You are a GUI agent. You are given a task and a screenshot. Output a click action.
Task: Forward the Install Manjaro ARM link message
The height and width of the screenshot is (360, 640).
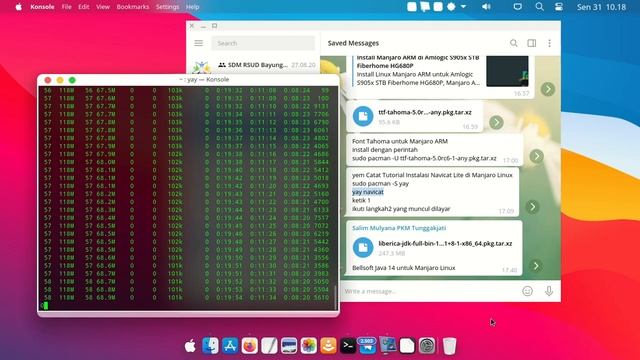point(548,89)
